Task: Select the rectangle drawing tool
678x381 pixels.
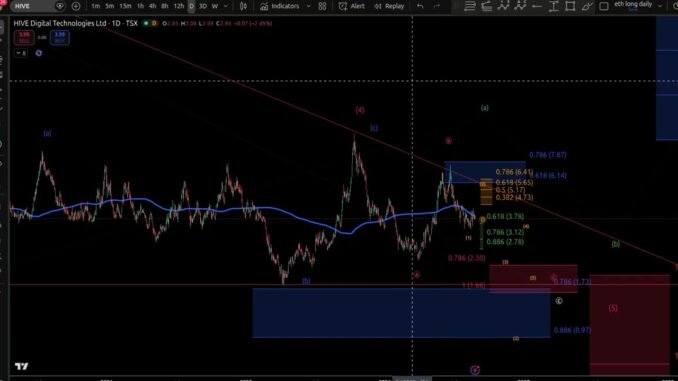Action: tap(570, 6)
